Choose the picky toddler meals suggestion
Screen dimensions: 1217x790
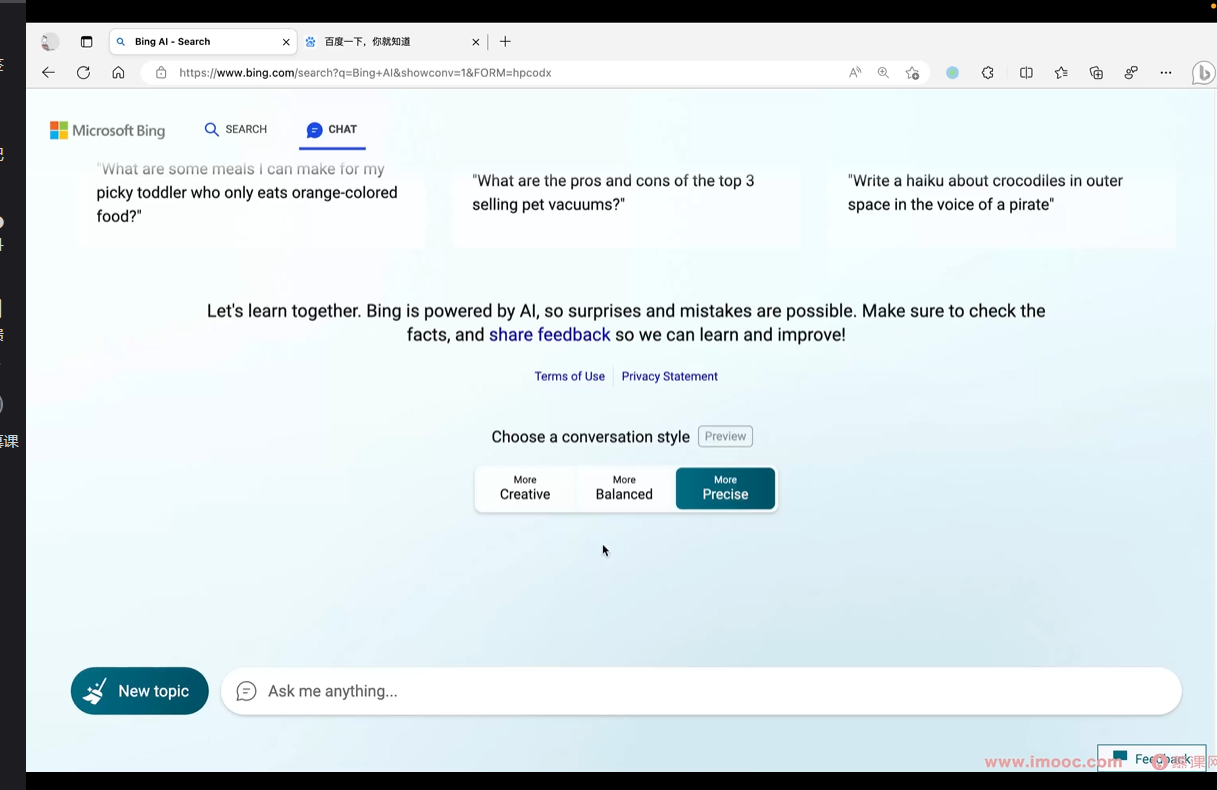(250, 204)
